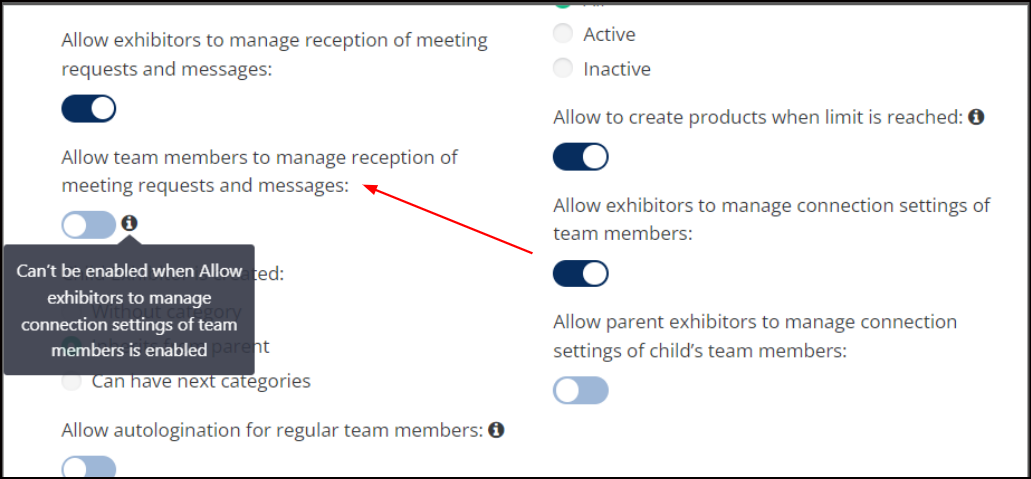Image resolution: width=1031 pixels, height=479 pixels.
Task: Click label Allow team members to manage reception
Action: point(260,172)
